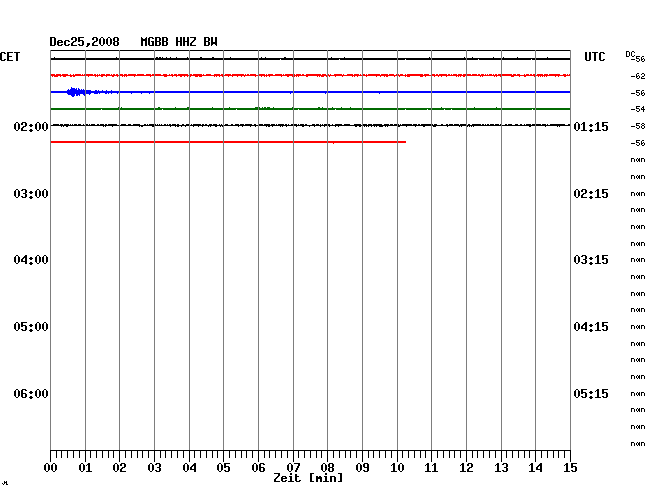This screenshot has width=650, height=494.
Task: Click the -54 DC offset value
Action: (638, 109)
